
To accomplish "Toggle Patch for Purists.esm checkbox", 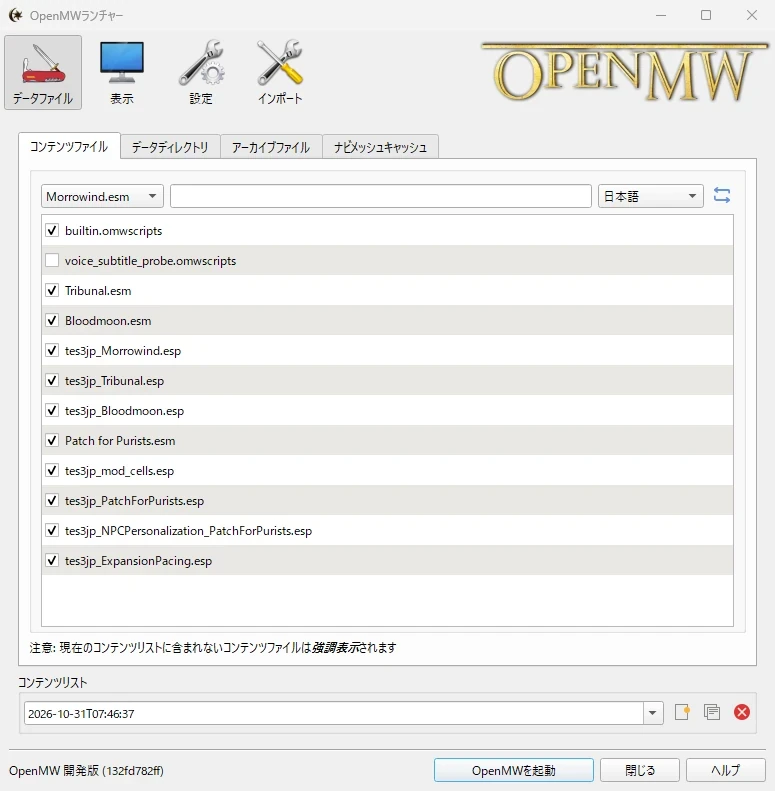I will tap(52, 440).
